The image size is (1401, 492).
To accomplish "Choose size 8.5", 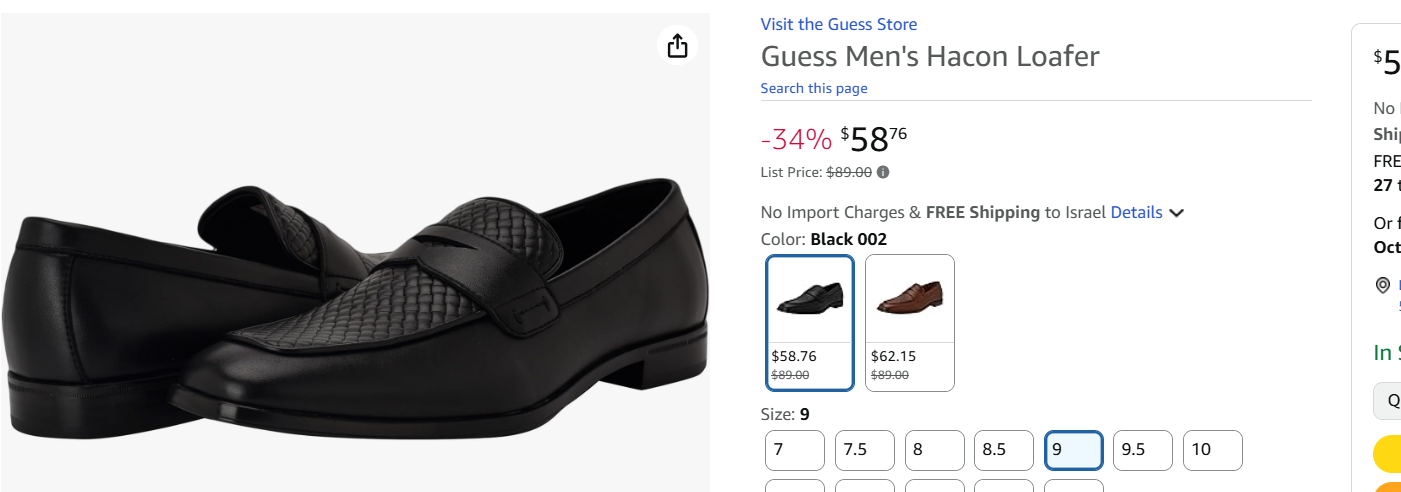I will point(1003,450).
